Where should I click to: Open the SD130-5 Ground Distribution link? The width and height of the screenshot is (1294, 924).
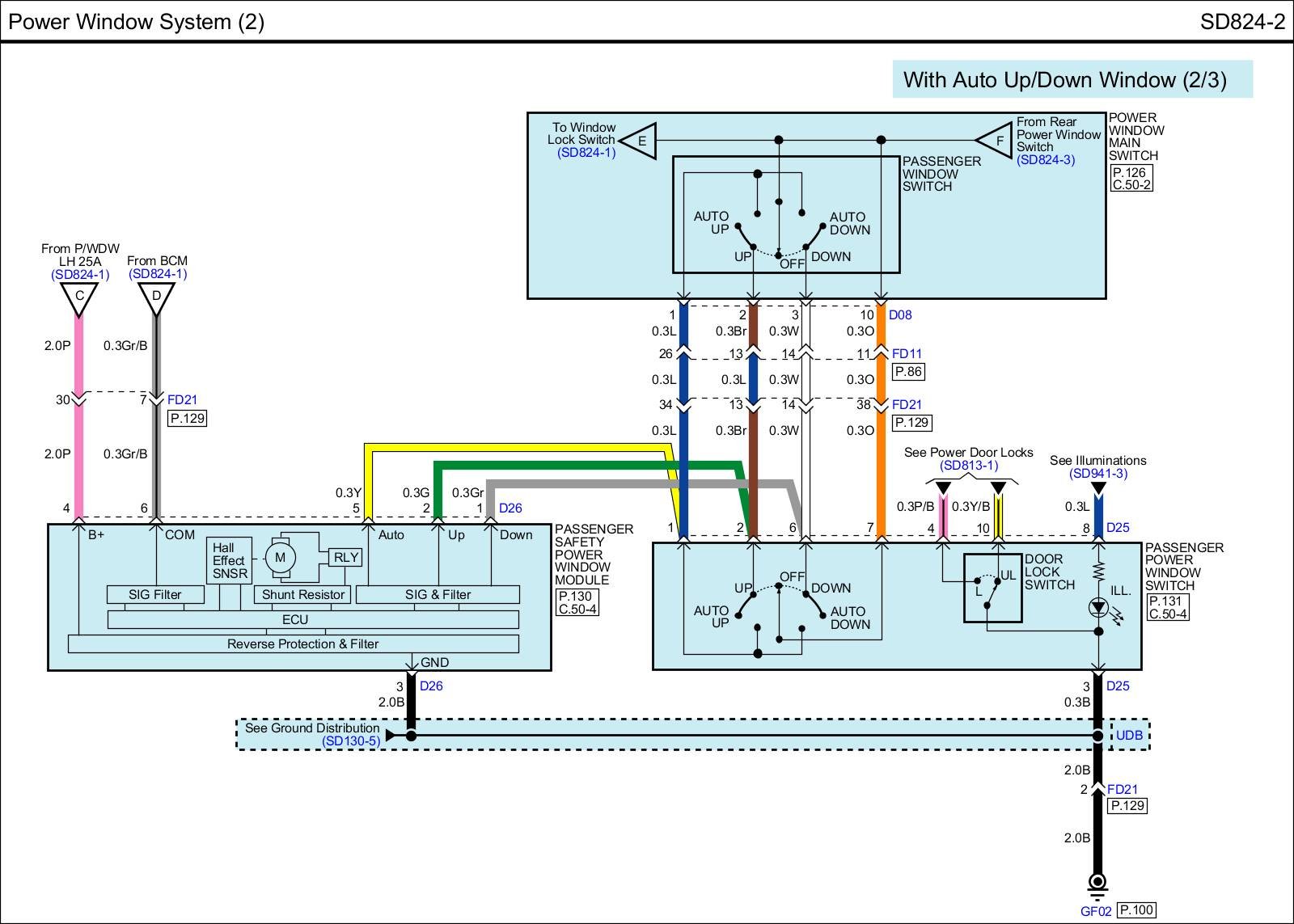351,740
